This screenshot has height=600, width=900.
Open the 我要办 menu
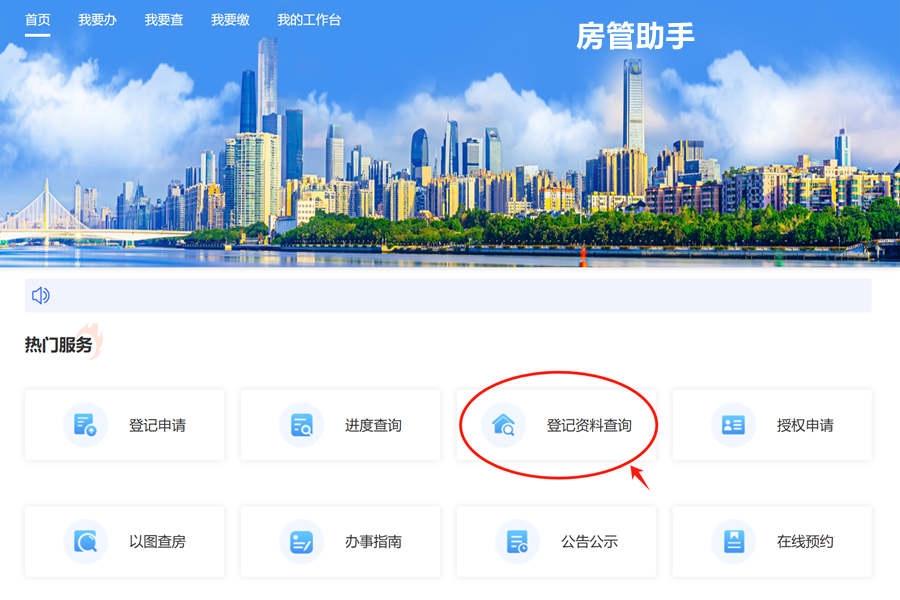(97, 20)
